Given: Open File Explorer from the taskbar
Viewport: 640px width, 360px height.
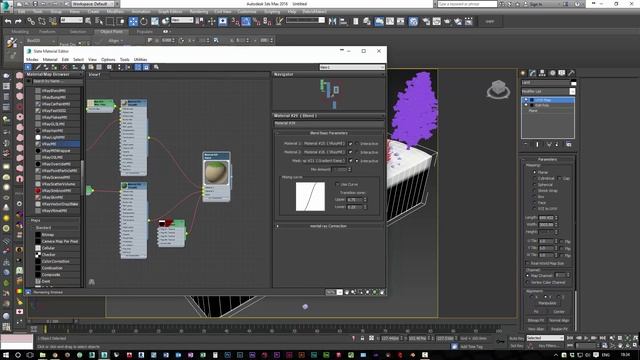Looking at the screenshot, I should [x=42, y=355].
